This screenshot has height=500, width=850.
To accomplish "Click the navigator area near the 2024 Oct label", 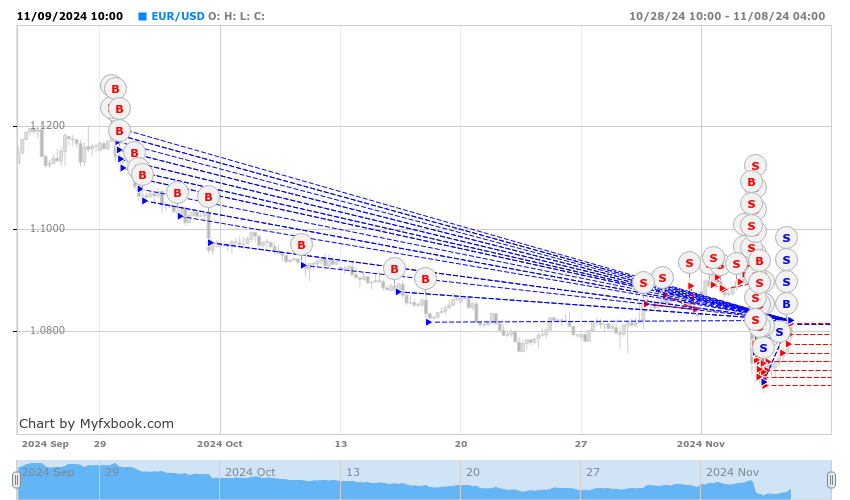I will pos(250,472).
